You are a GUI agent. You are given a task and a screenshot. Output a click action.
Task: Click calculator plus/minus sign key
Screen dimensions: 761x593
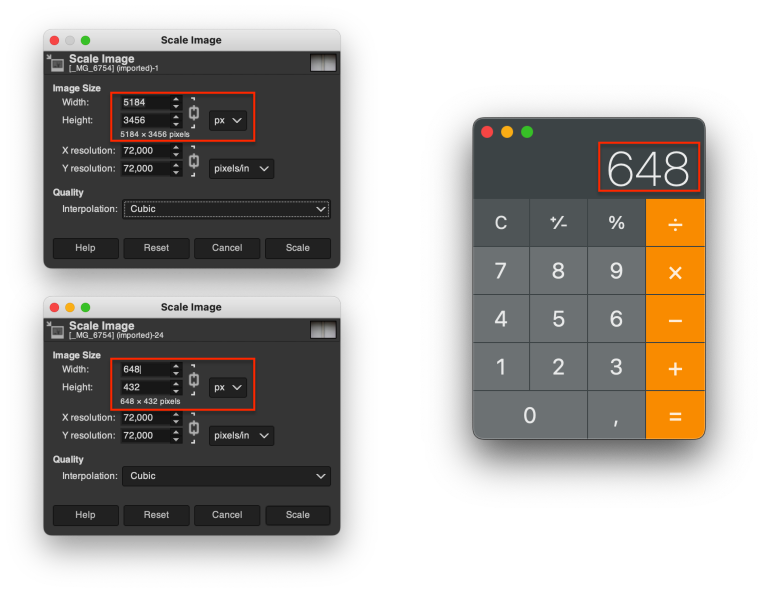pyautogui.click(x=559, y=223)
